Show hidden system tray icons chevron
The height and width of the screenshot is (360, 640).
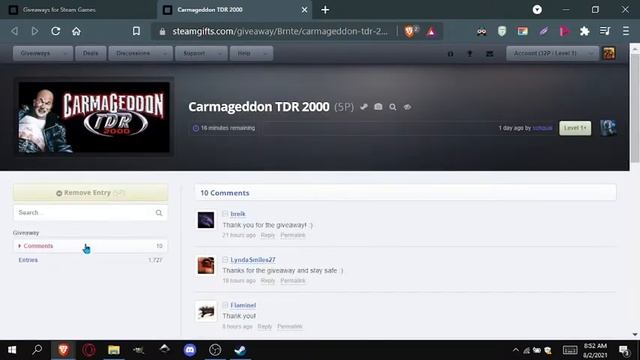516,350
